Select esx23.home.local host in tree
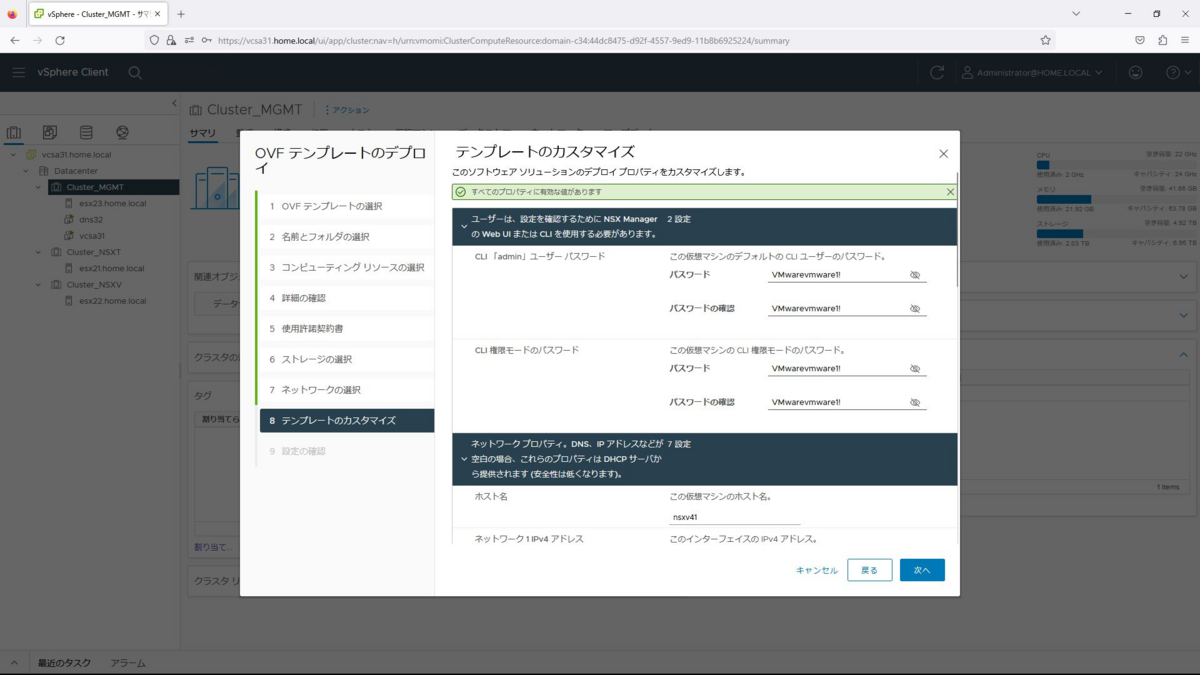This screenshot has height=675, width=1200. (x=112, y=203)
